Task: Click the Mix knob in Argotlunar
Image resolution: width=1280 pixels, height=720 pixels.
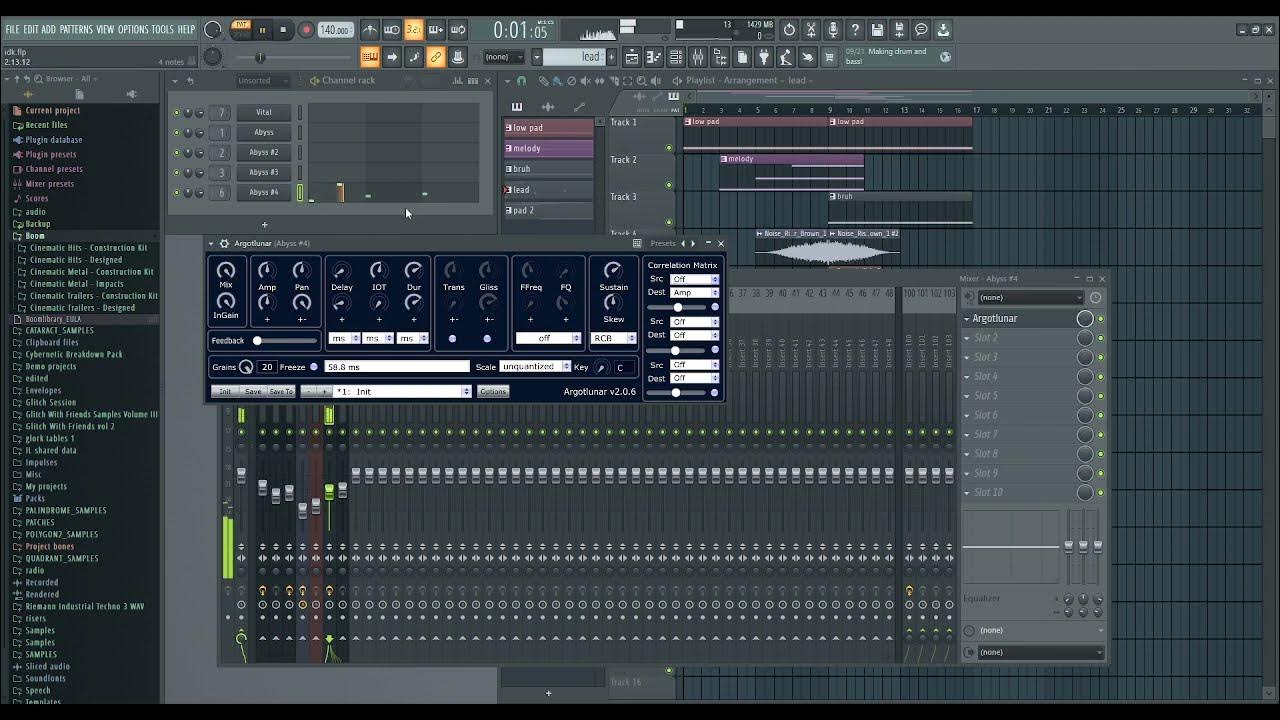Action: pos(226,270)
